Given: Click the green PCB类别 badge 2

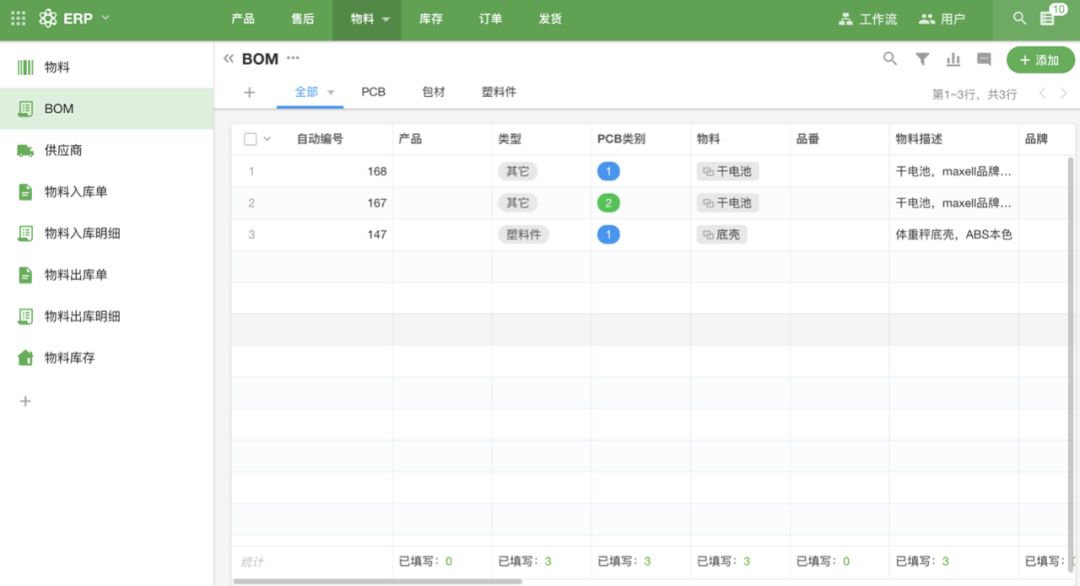Looking at the screenshot, I should [608, 203].
